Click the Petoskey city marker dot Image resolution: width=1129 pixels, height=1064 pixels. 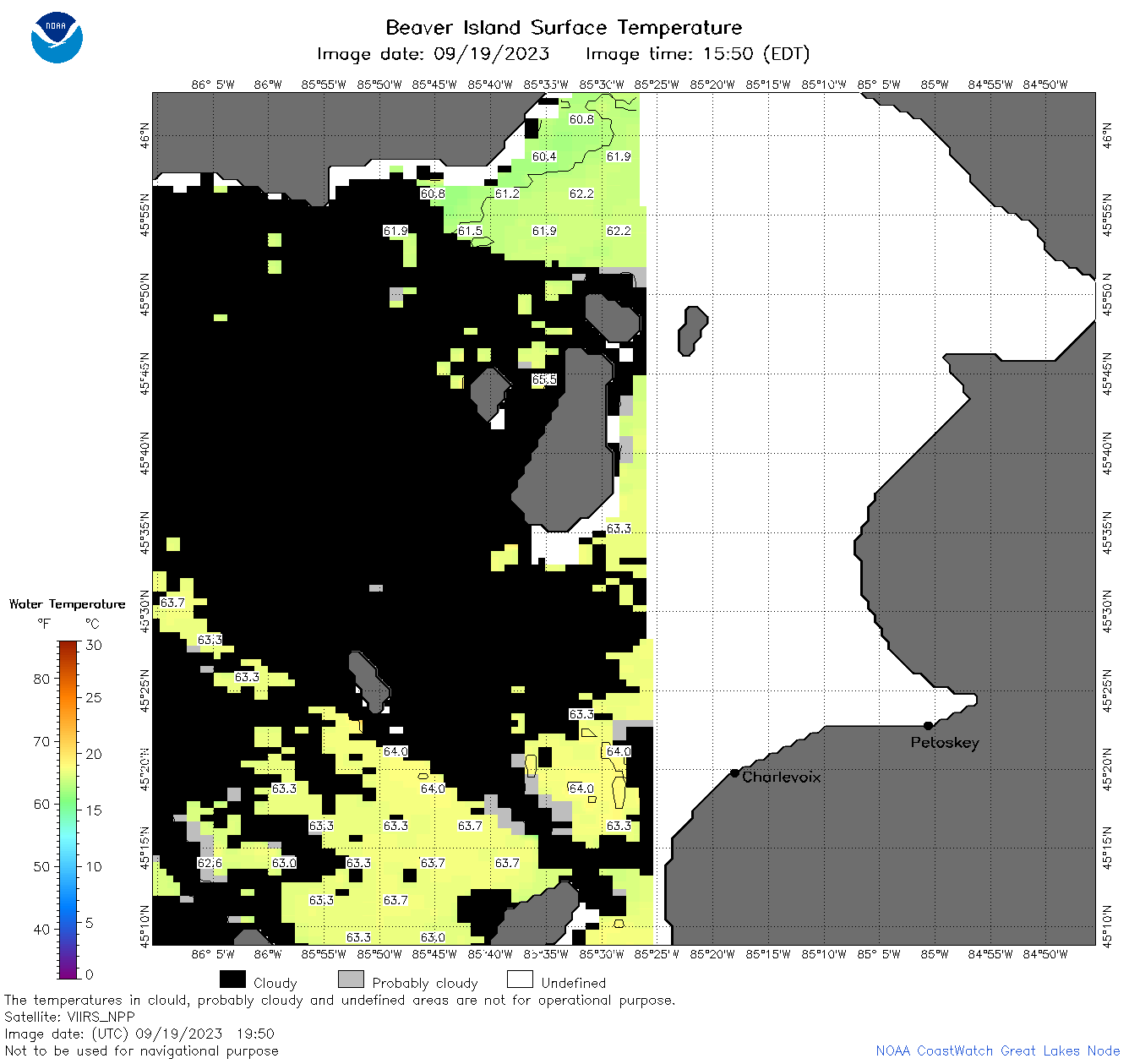[928, 725]
